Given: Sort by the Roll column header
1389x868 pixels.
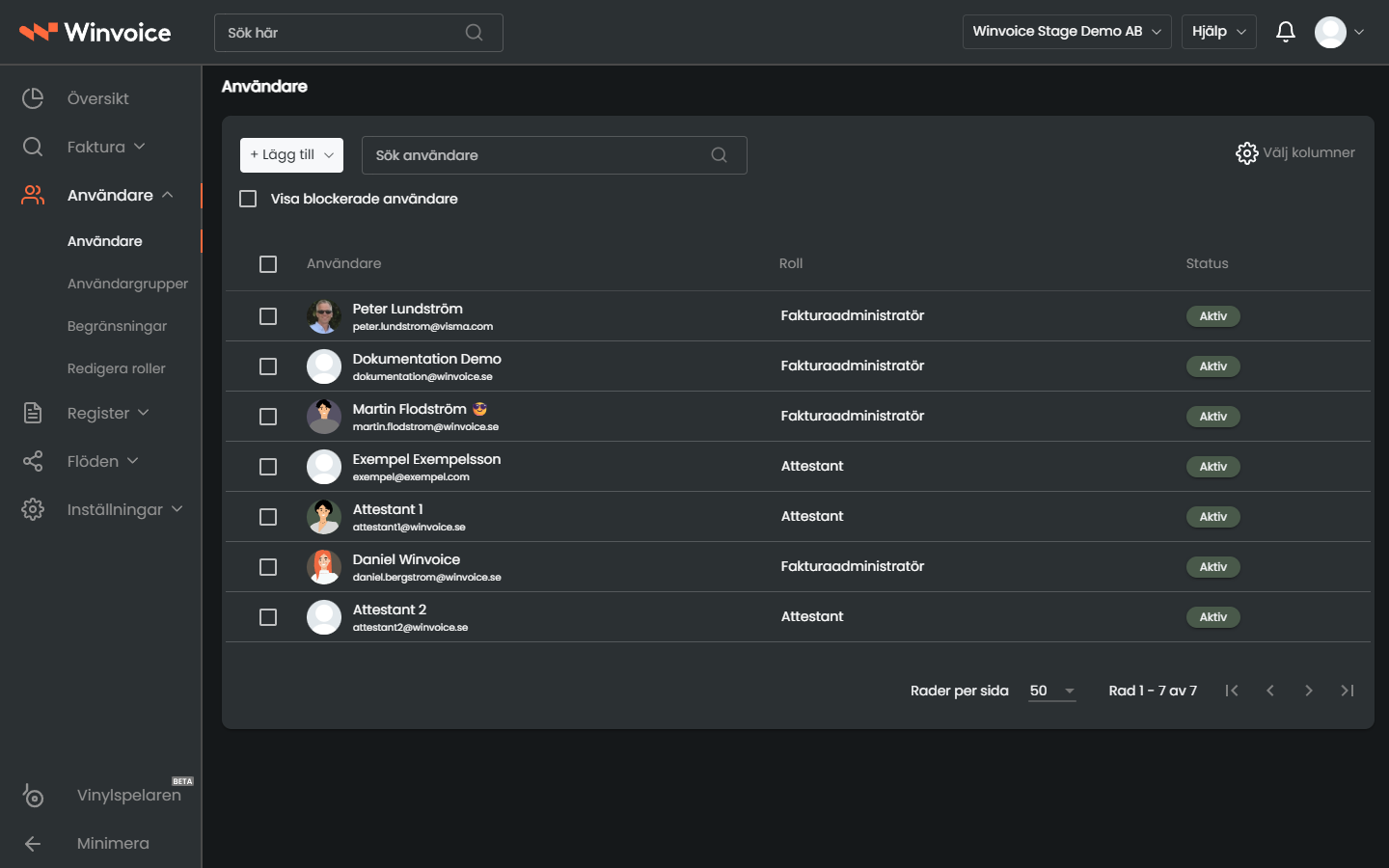Looking at the screenshot, I should (791, 263).
